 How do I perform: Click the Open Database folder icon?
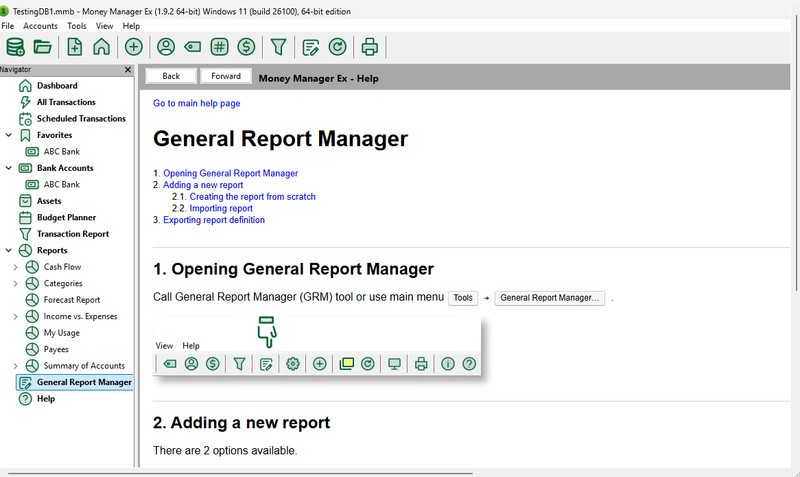tap(42, 47)
